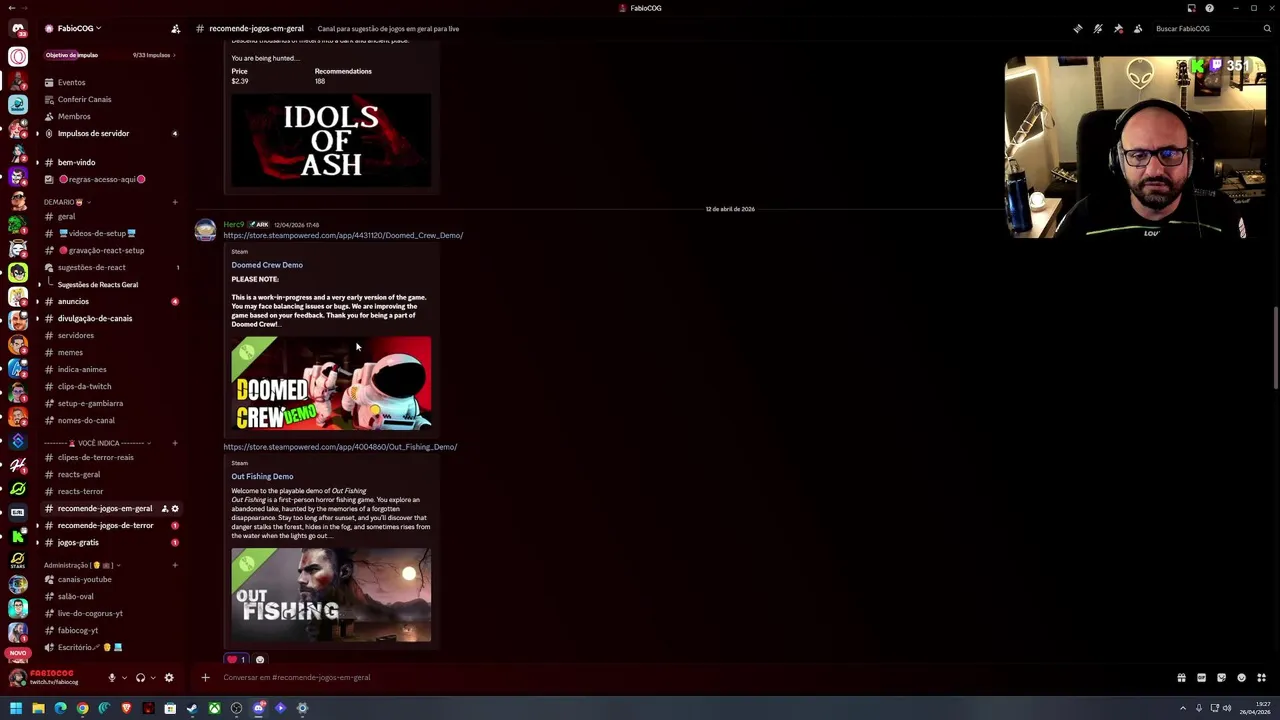Collapse the VOCÊ INDICA category
Image resolution: width=1280 pixels, height=720 pixels.
click(x=97, y=443)
